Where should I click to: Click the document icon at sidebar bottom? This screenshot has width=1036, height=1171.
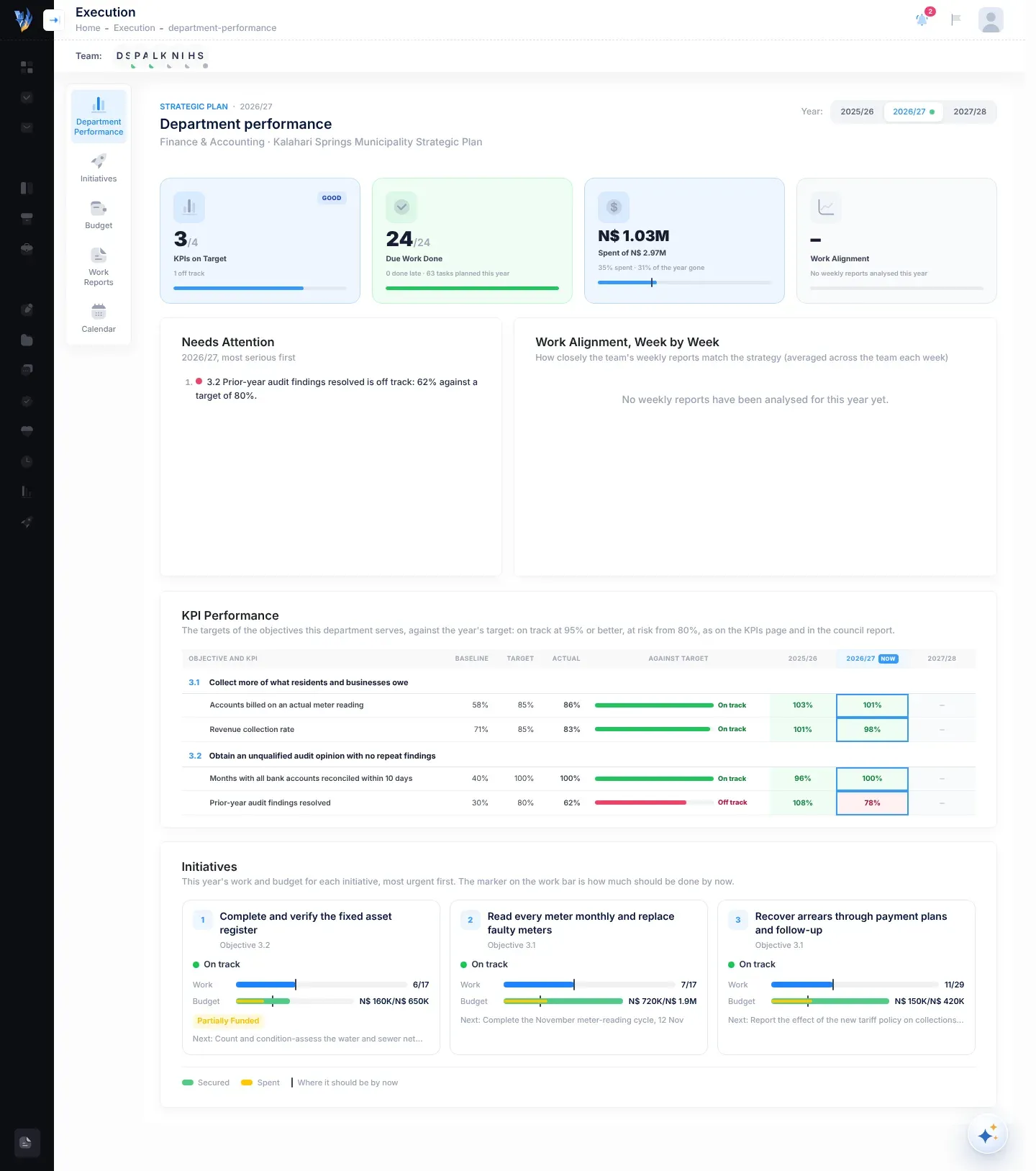point(27,1142)
